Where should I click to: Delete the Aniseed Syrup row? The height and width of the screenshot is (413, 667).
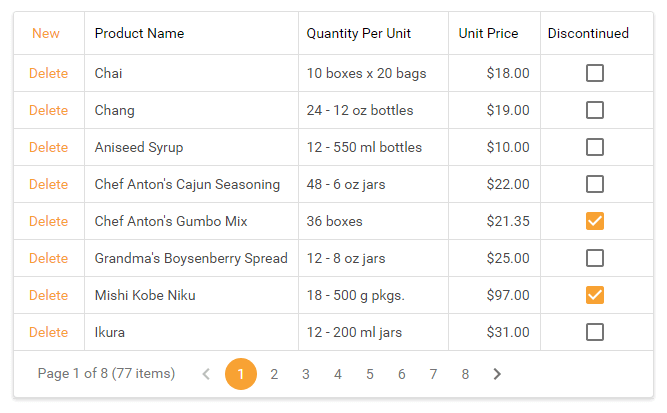[x=49, y=147]
